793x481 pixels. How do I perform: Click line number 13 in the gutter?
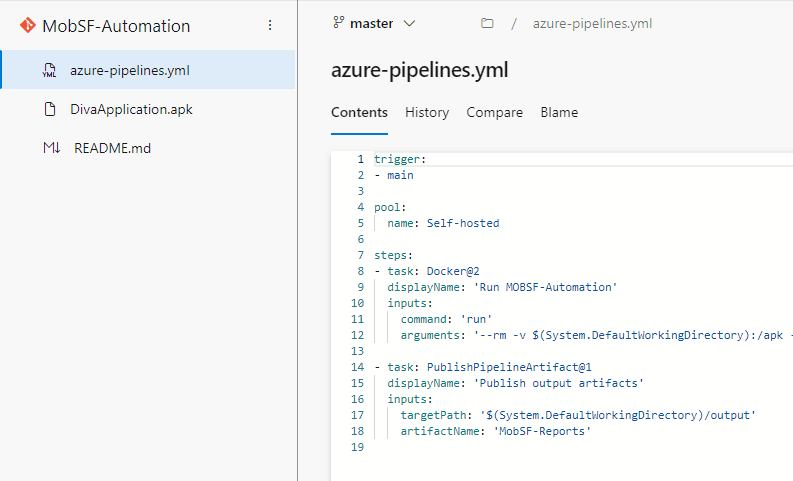pos(357,351)
